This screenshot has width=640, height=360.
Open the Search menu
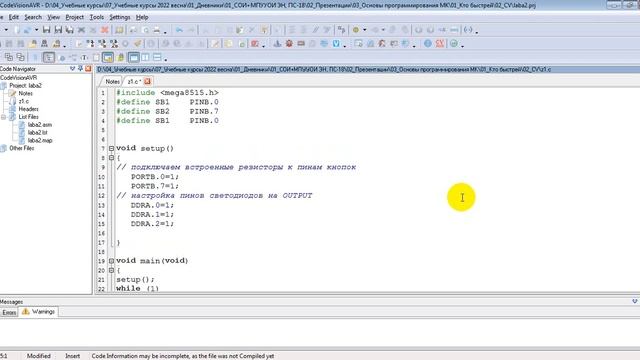point(33,17)
